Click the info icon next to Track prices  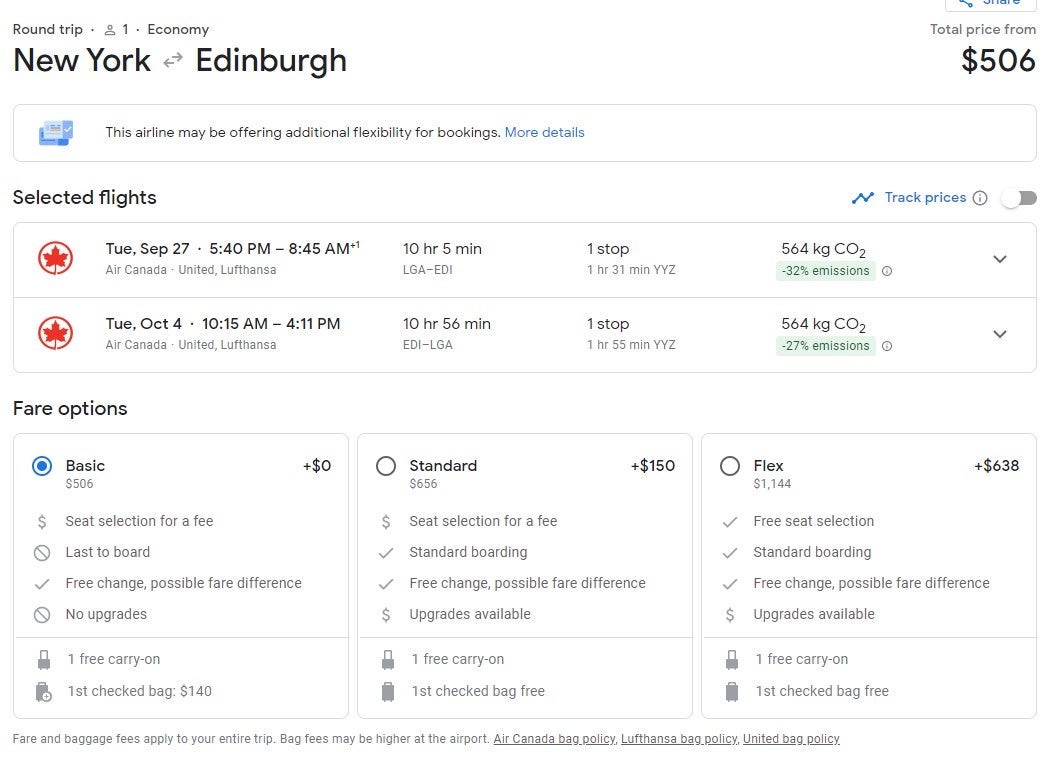(980, 198)
